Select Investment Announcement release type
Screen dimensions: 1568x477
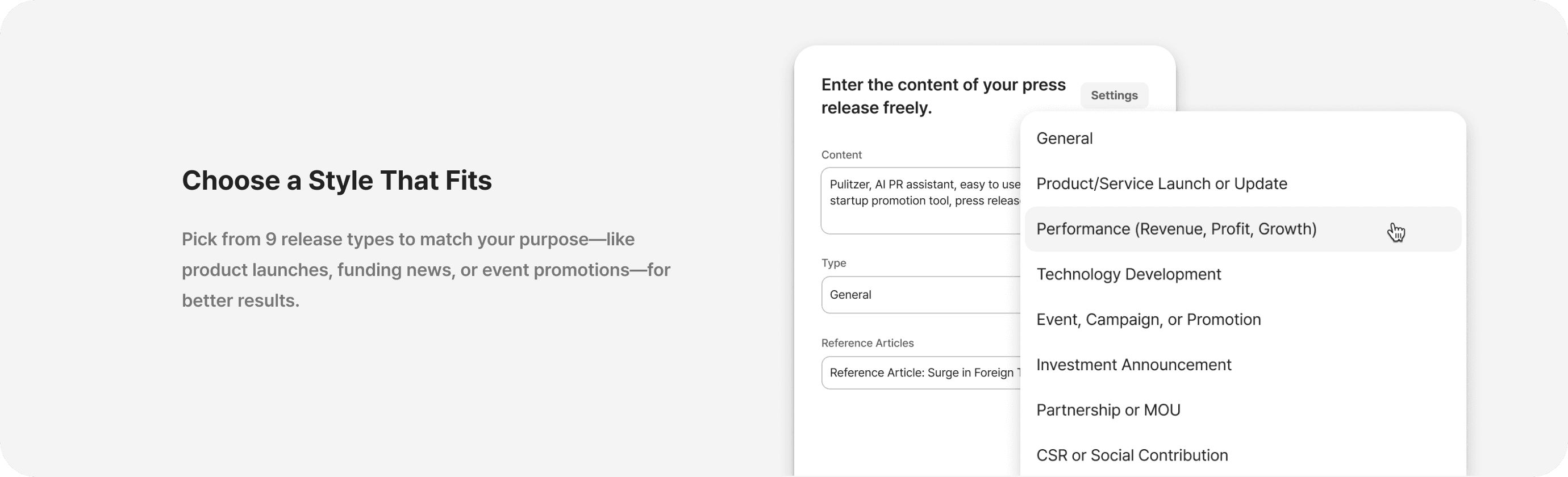1133,365
